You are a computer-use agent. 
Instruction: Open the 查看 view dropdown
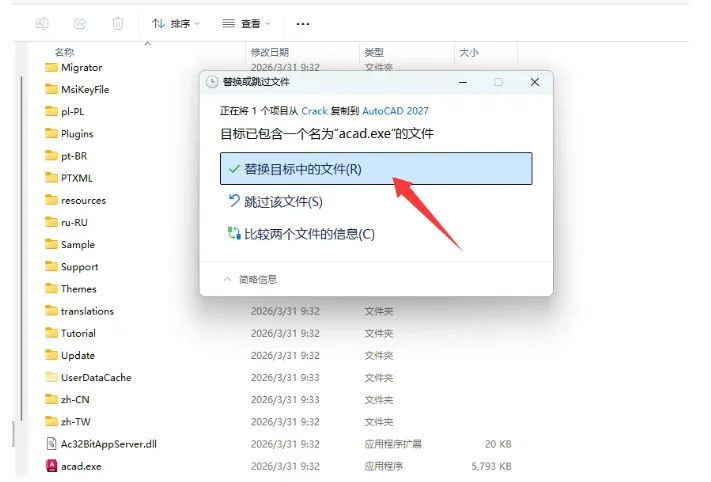click(x=246, y=24)
